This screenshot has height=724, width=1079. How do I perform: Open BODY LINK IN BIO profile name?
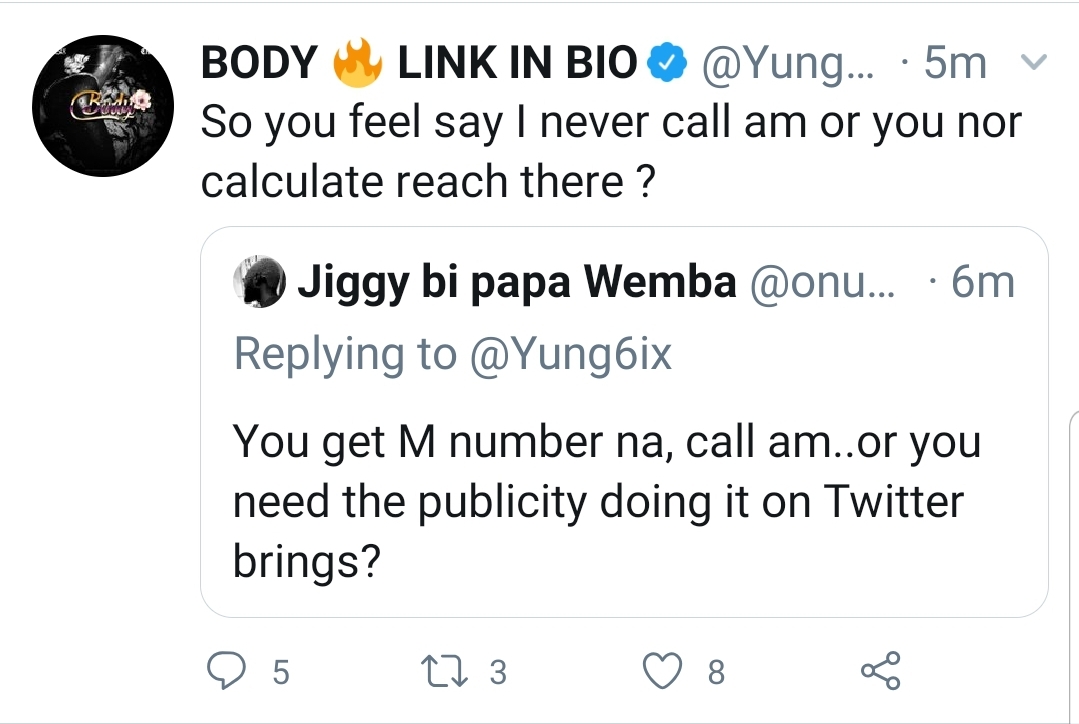pyautogui.click(x=419, y=65)
